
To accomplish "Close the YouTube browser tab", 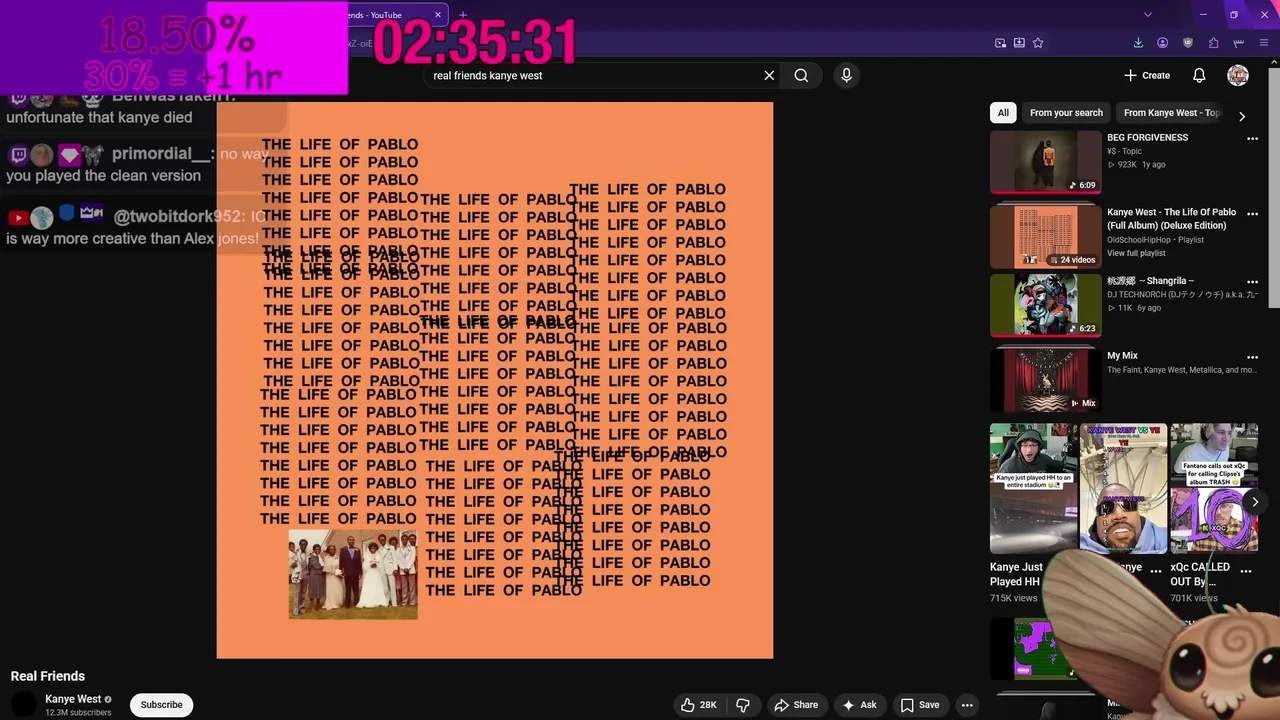I will click(x=437, y=15).
